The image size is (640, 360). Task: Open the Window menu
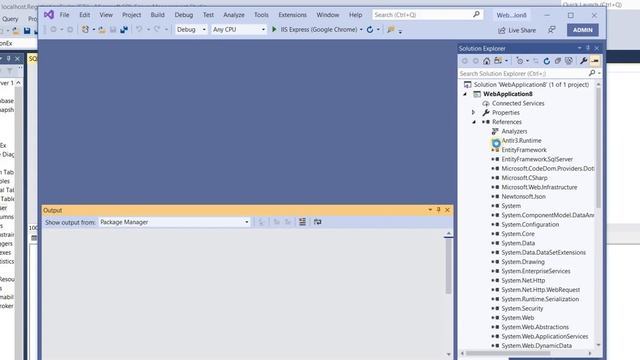328,15
